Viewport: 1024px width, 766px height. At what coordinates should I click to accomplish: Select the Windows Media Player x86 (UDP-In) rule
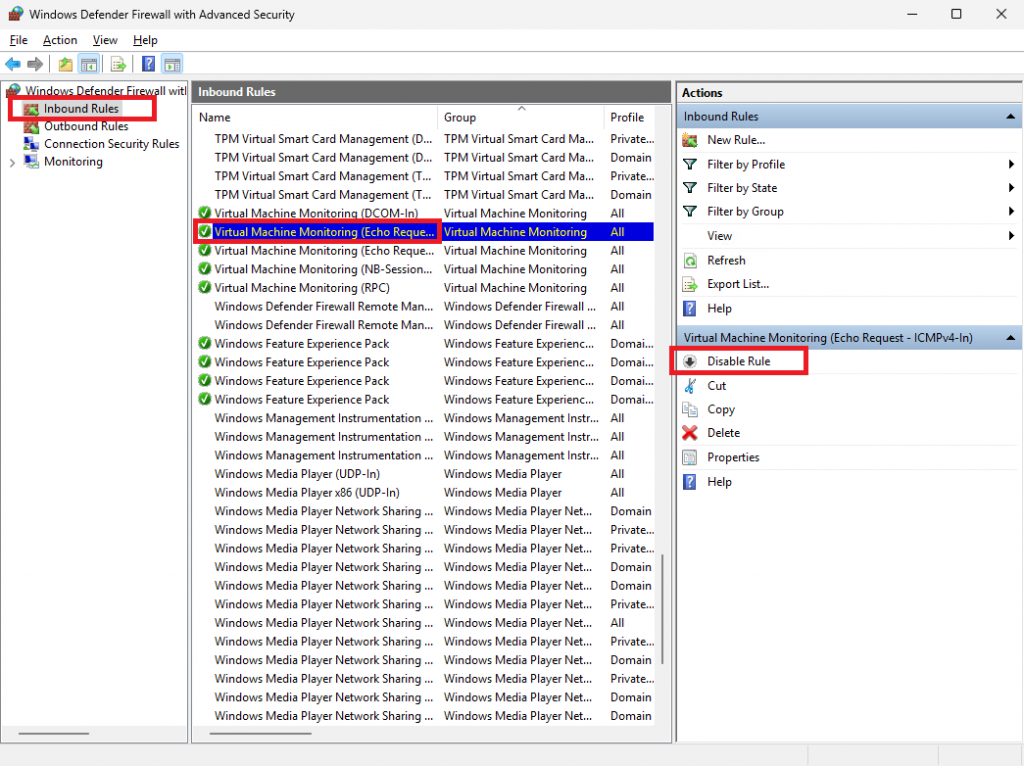tap(307, 492)
